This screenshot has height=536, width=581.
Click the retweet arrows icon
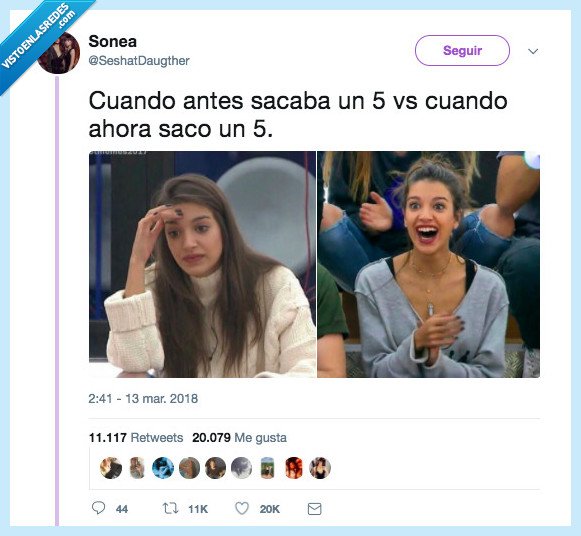(170, 508)
